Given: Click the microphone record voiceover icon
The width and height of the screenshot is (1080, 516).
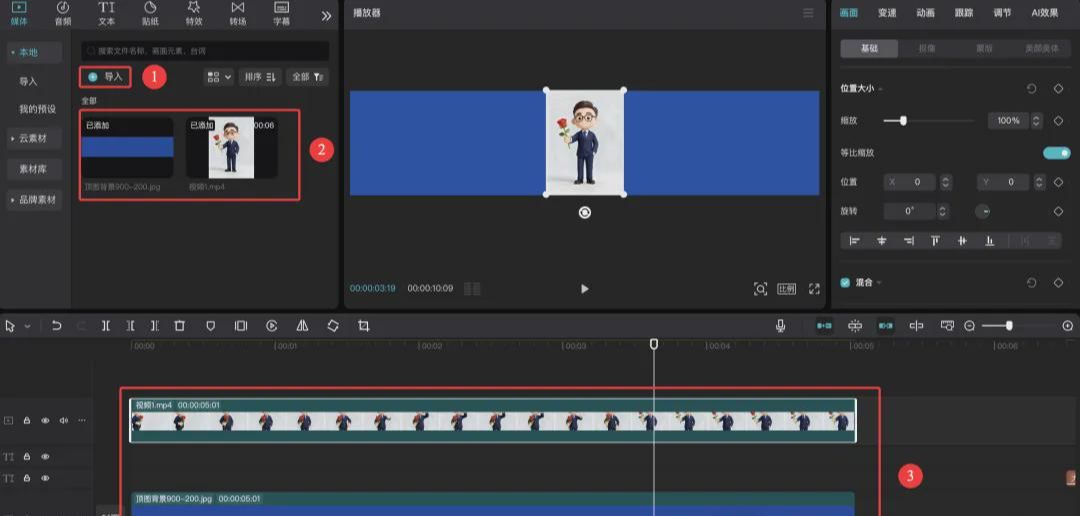Looking at the screenshot, I should click(x=780, y=326).
